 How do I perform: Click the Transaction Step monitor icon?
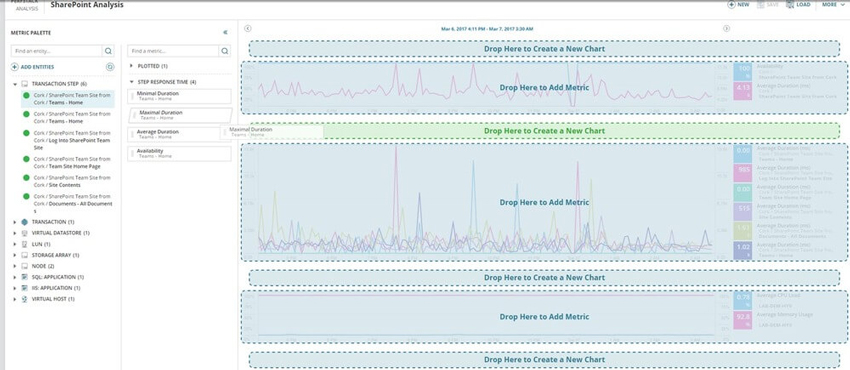pos(24,85)
